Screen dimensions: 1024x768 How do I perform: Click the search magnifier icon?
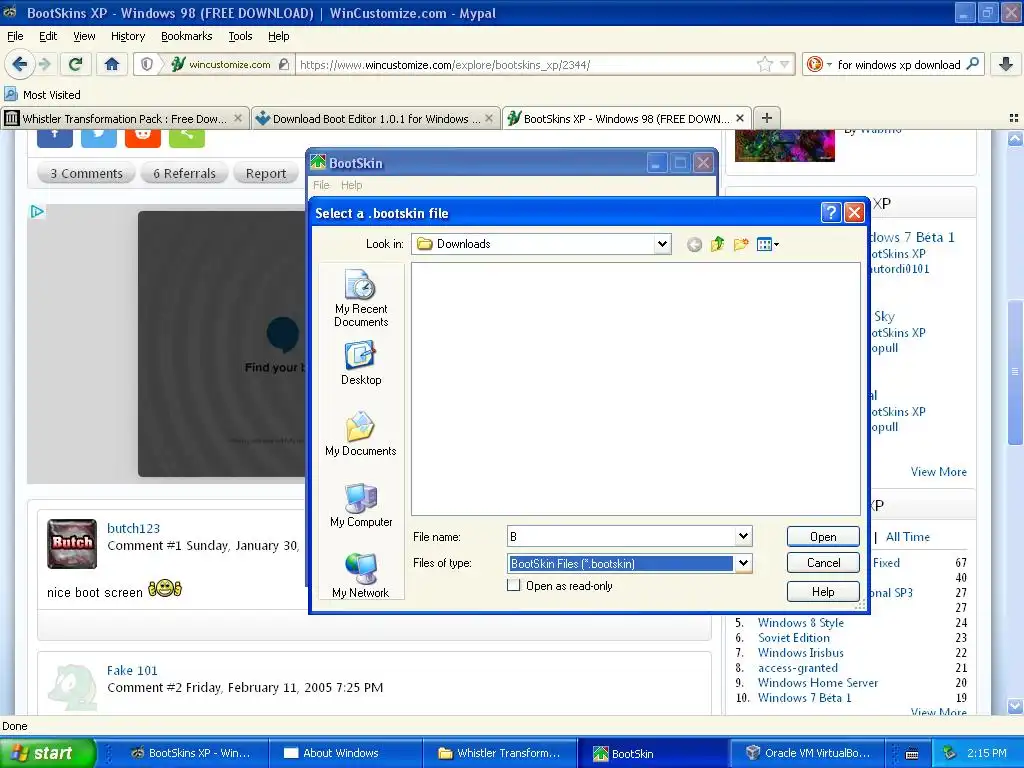[x=972, y=64]
